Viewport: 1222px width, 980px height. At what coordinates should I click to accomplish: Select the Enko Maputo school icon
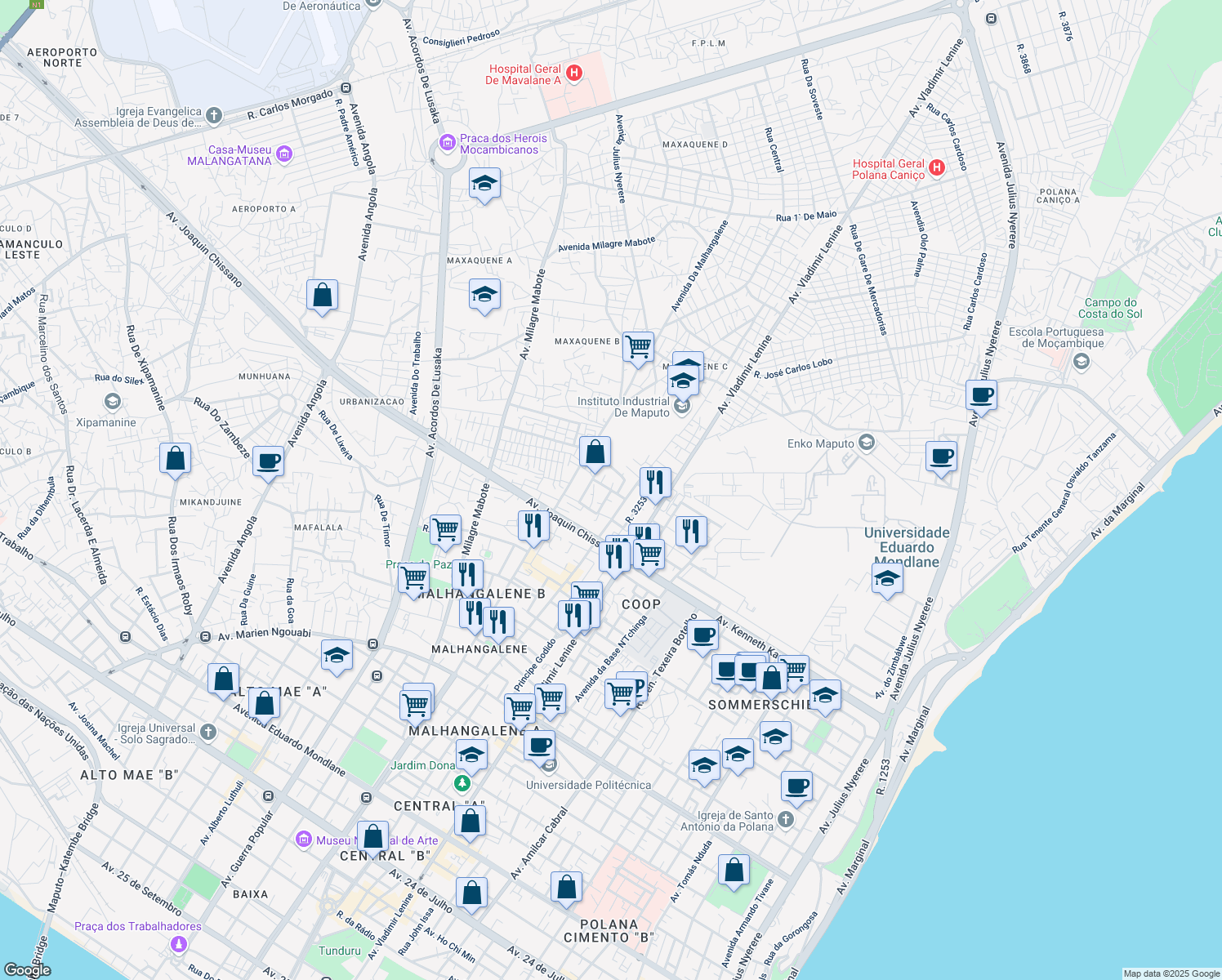[867, 443]
